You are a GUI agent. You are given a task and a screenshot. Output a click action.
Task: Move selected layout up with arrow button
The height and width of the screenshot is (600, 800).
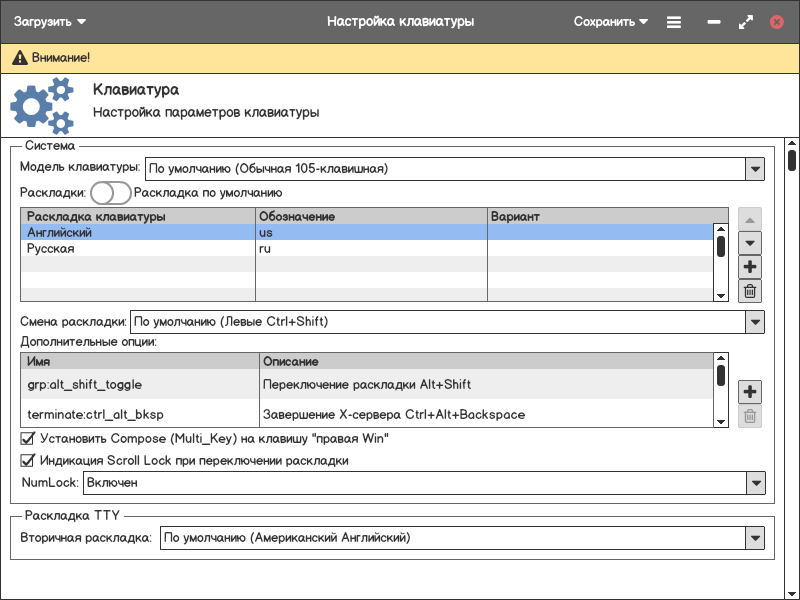(750, 218)
